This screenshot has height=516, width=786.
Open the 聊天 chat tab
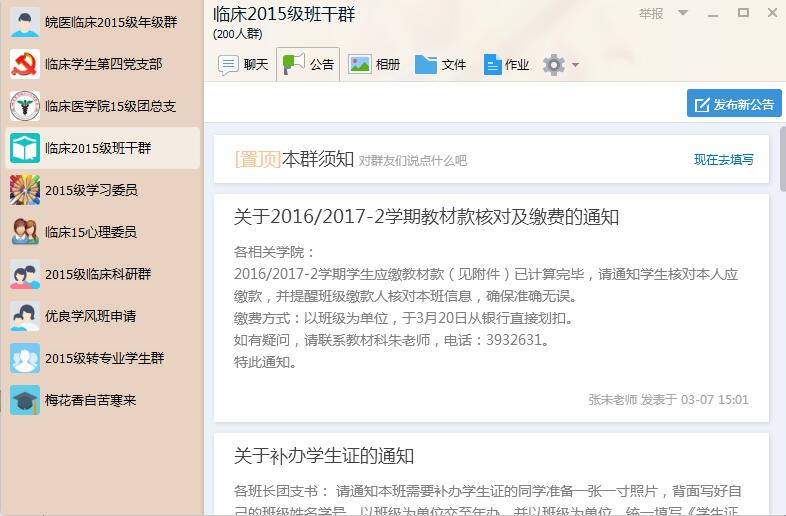(x=244, y=65)
